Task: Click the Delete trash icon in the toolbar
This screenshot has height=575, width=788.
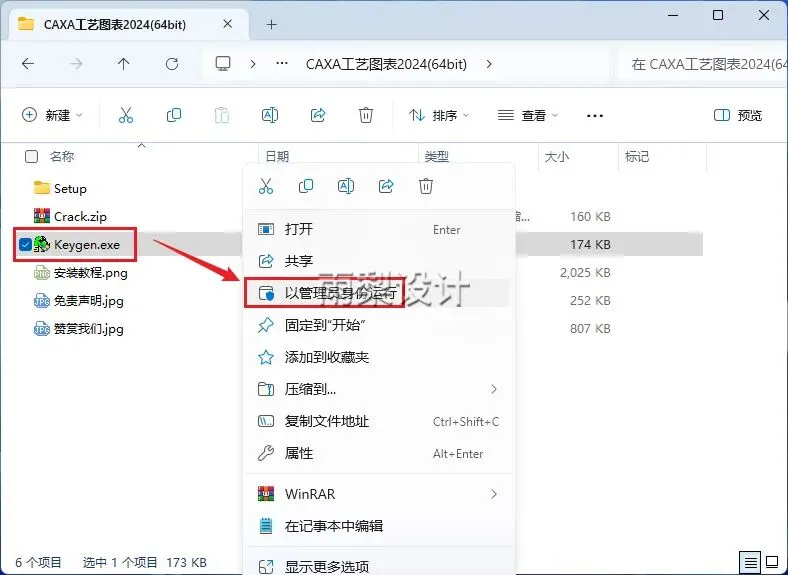Action: [x=366, y=115]
